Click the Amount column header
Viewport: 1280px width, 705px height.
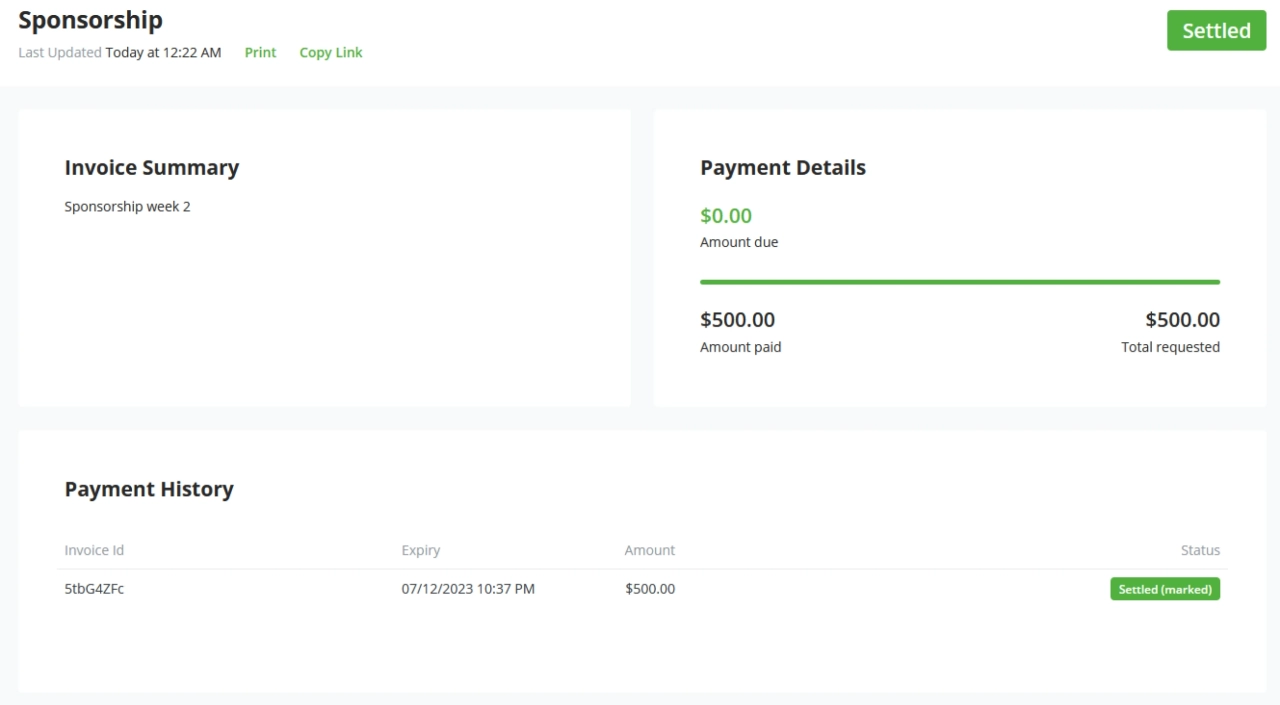650,550
